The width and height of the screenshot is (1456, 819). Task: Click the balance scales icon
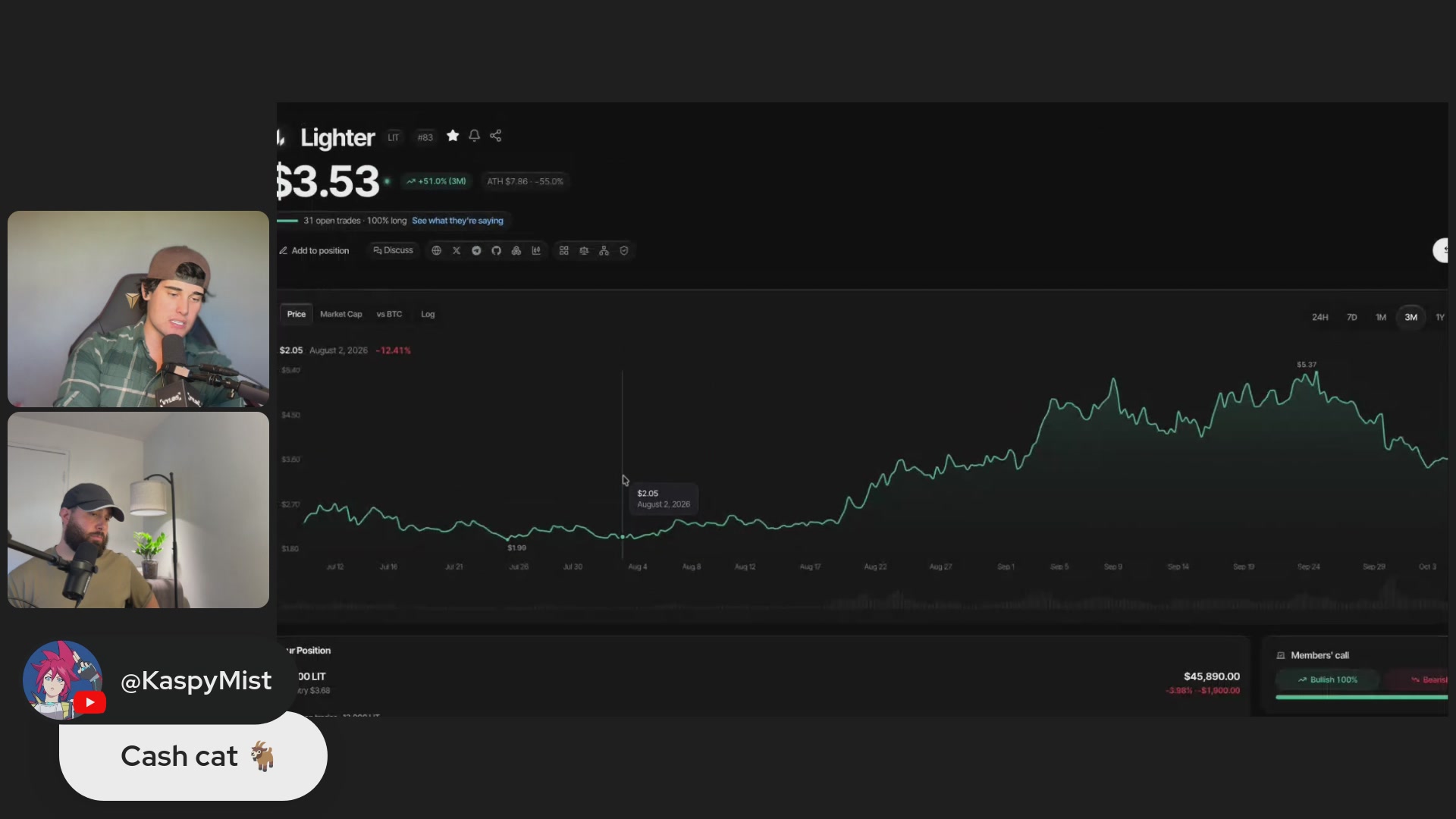tap(584, 250)
